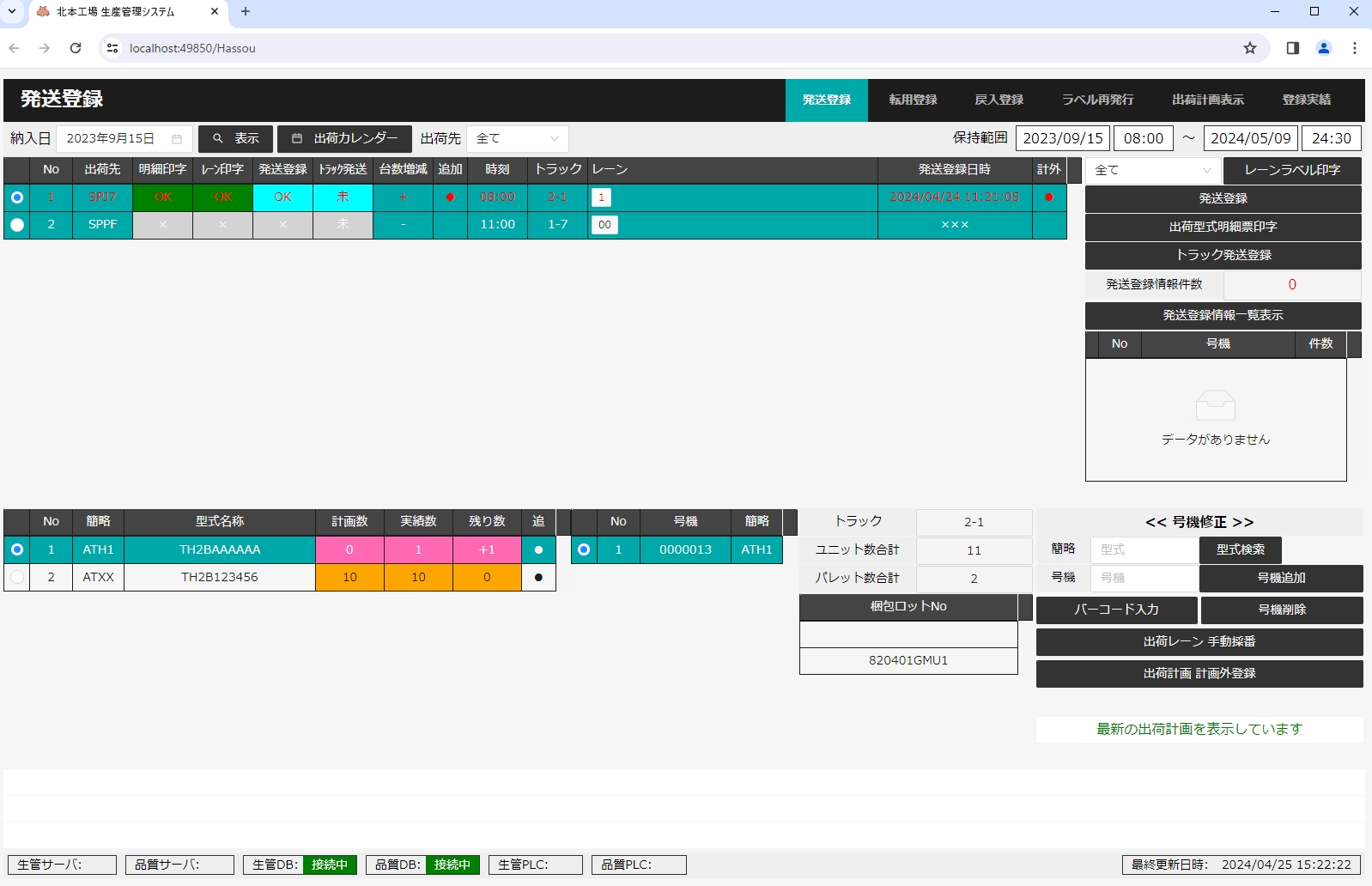This screenshot has height=886, width=1372.
Task: Click the end date 2024/05/09 field
Action: pyautogui.click(x=1251, y=139)
